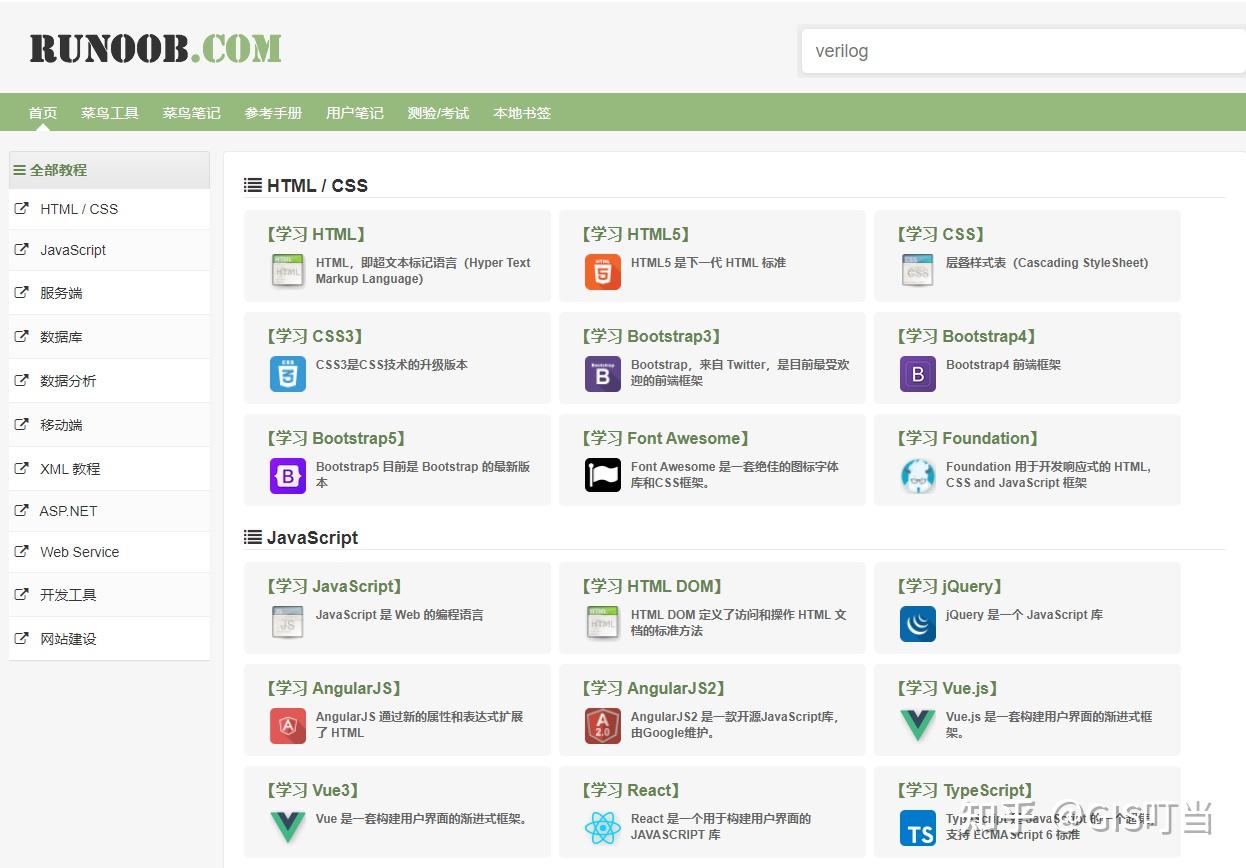Click the Font Awesome flag icon
1246x868 pixels.
pyautogui.click(x=603, y=475)
